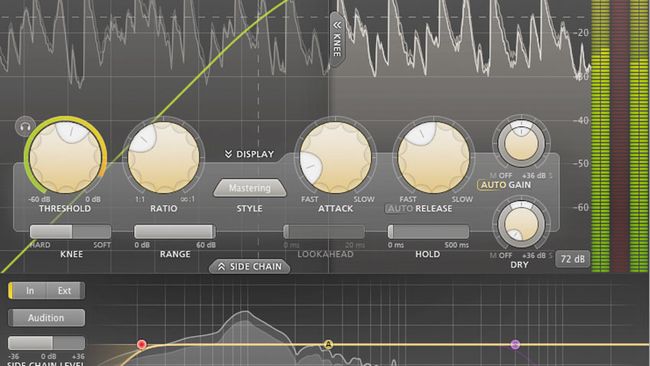Click the HOLD label

pos(427,254)
